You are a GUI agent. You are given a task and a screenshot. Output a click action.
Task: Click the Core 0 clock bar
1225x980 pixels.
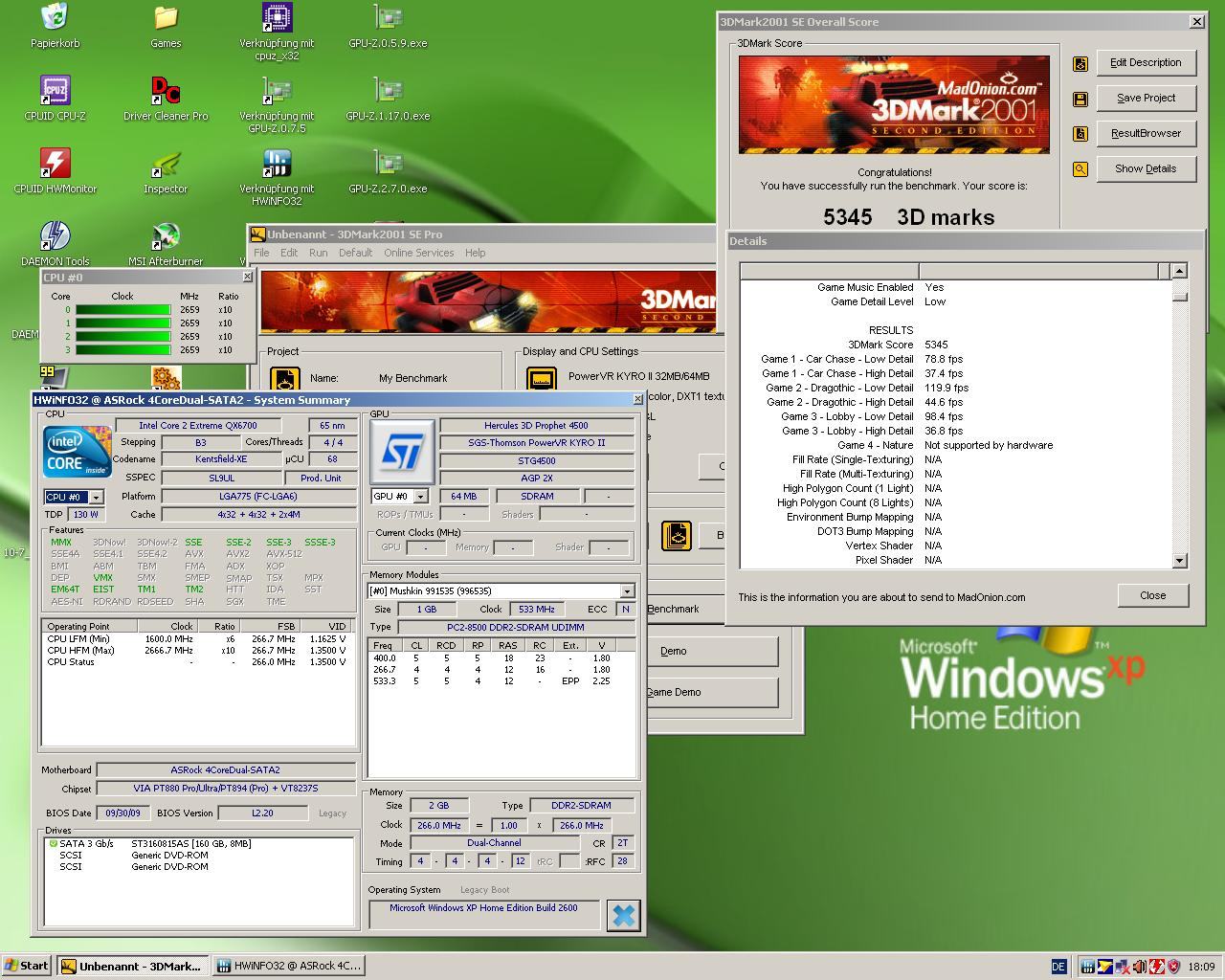click(x=122, y=310)
